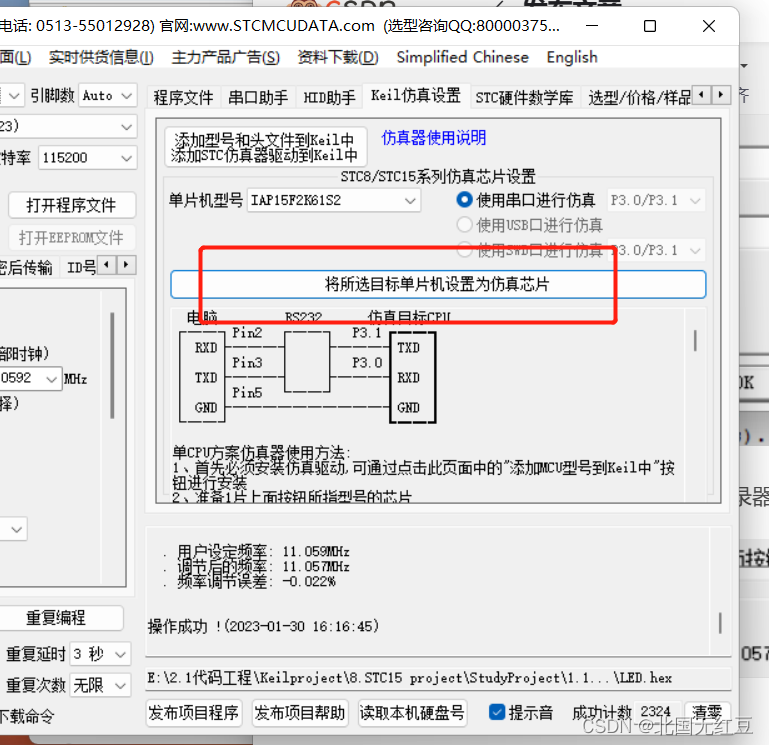Minimize the STC-ISP window
The height and width of the screenshot is (745, 769).
[592, 26]
